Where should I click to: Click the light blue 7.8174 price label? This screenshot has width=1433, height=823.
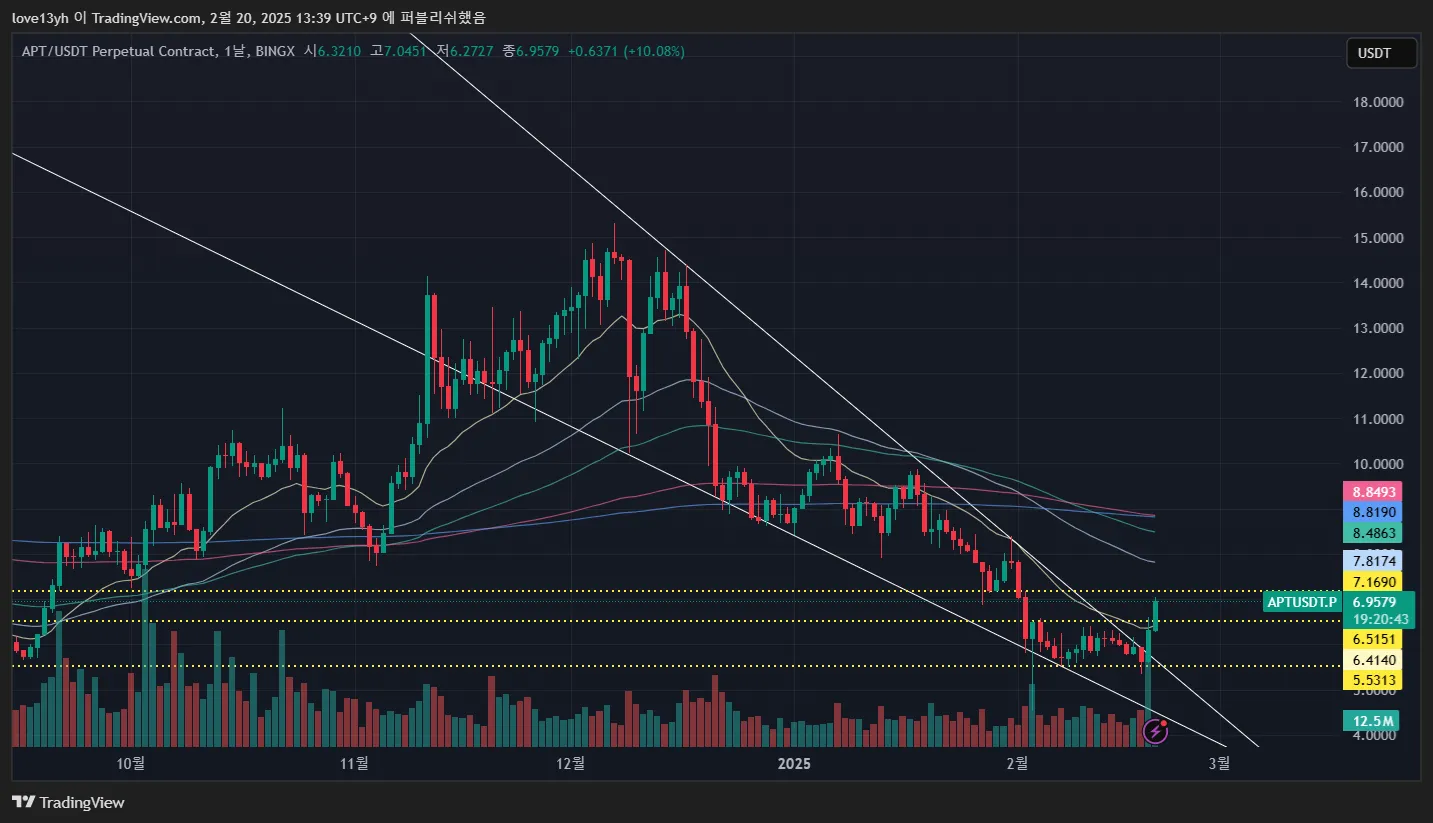tap(1374, 561)
